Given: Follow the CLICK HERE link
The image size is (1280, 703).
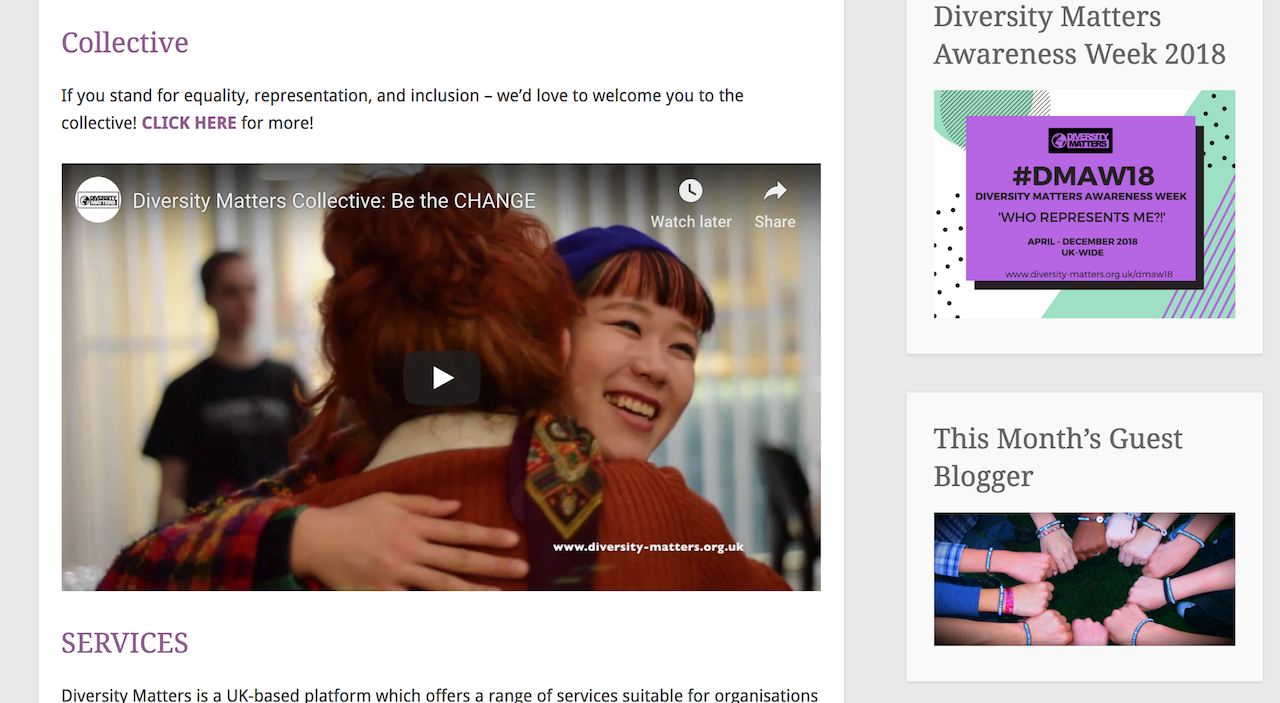Looking at the screenshot, I should click(x=189, y=123).
